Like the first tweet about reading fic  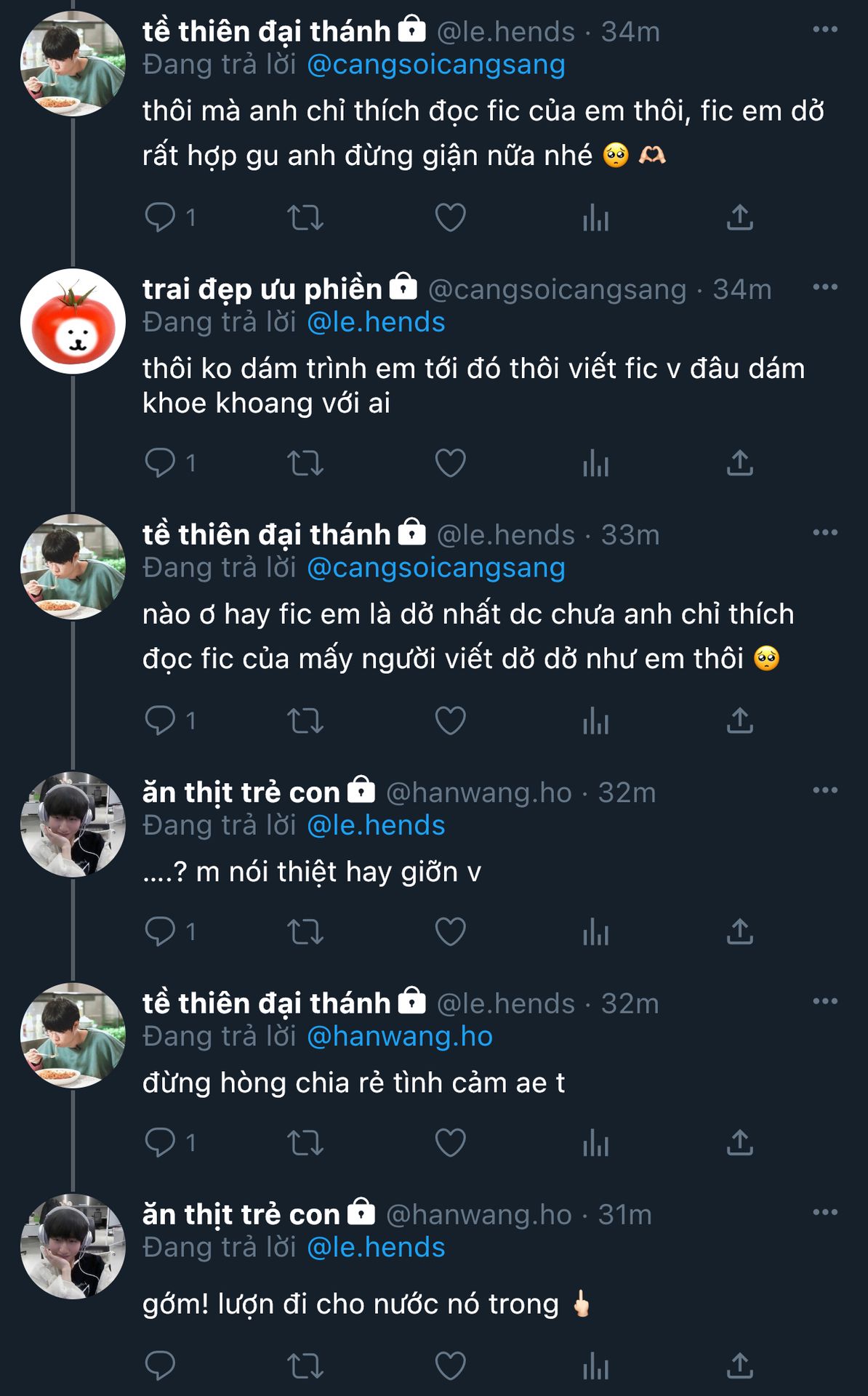click(x=450, y=217)
